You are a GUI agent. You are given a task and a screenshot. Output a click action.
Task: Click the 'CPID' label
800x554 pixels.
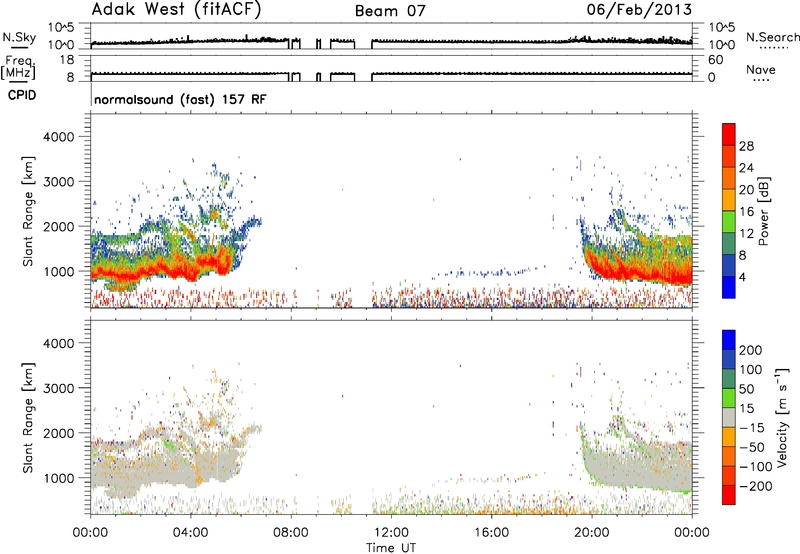click(x=22, y=95)
